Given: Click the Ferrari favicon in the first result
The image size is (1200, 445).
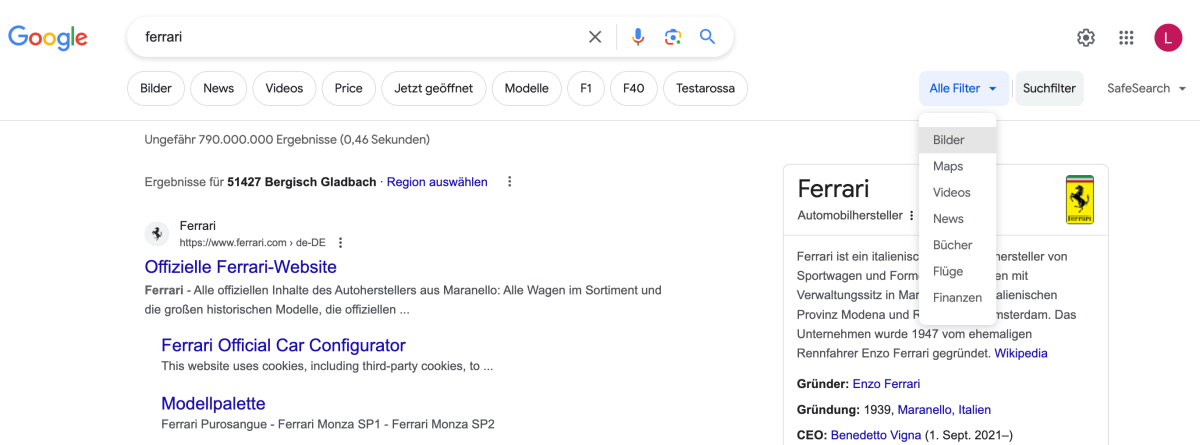Looking at the screenshot, I should pos(157,234).
